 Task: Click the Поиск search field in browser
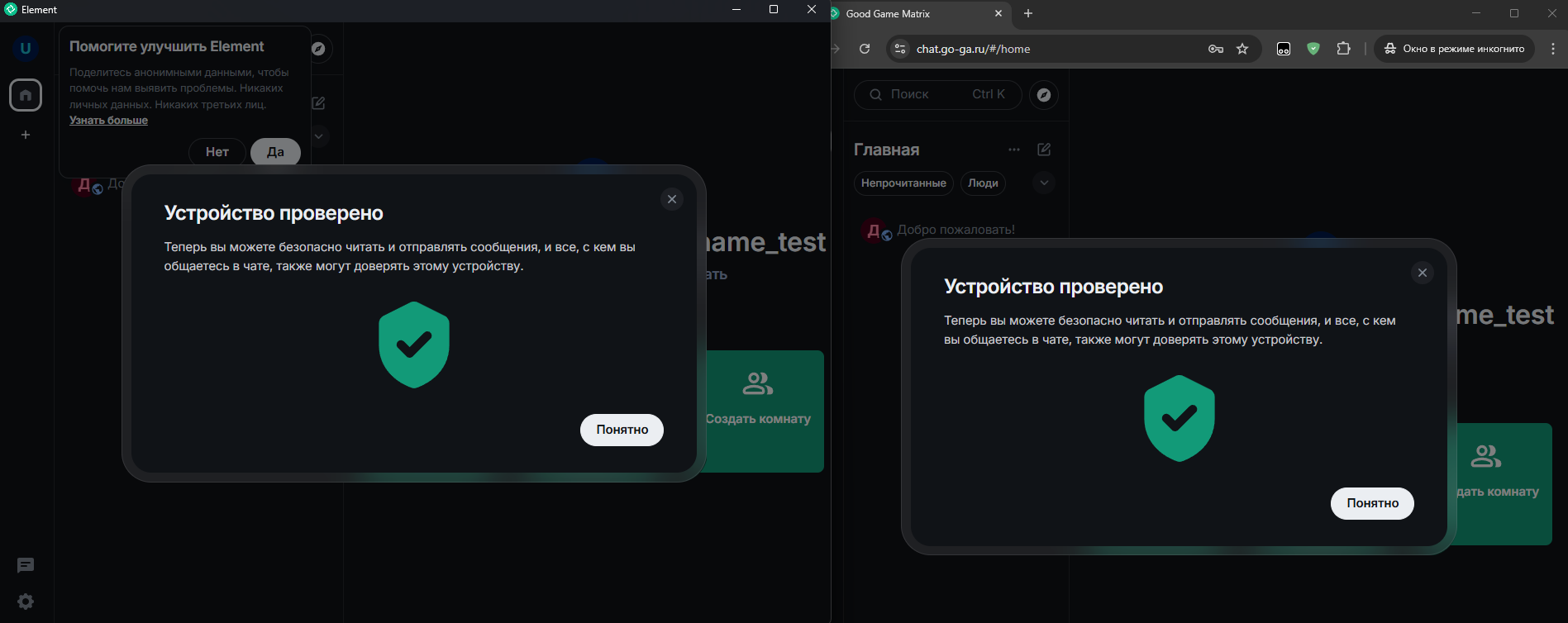click(937, 95)
